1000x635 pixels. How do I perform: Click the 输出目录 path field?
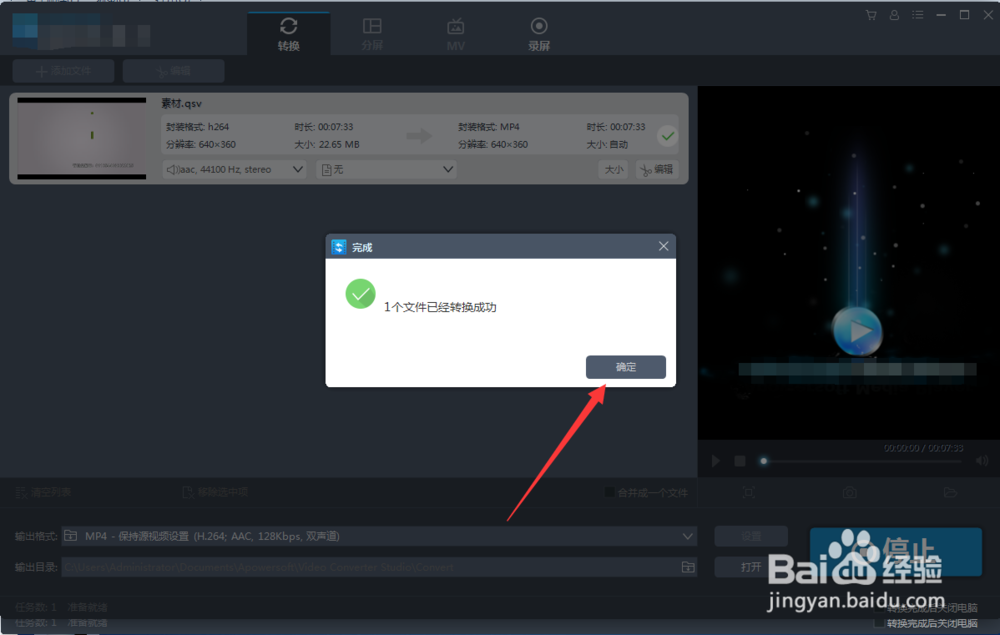[x=379, y=567]
